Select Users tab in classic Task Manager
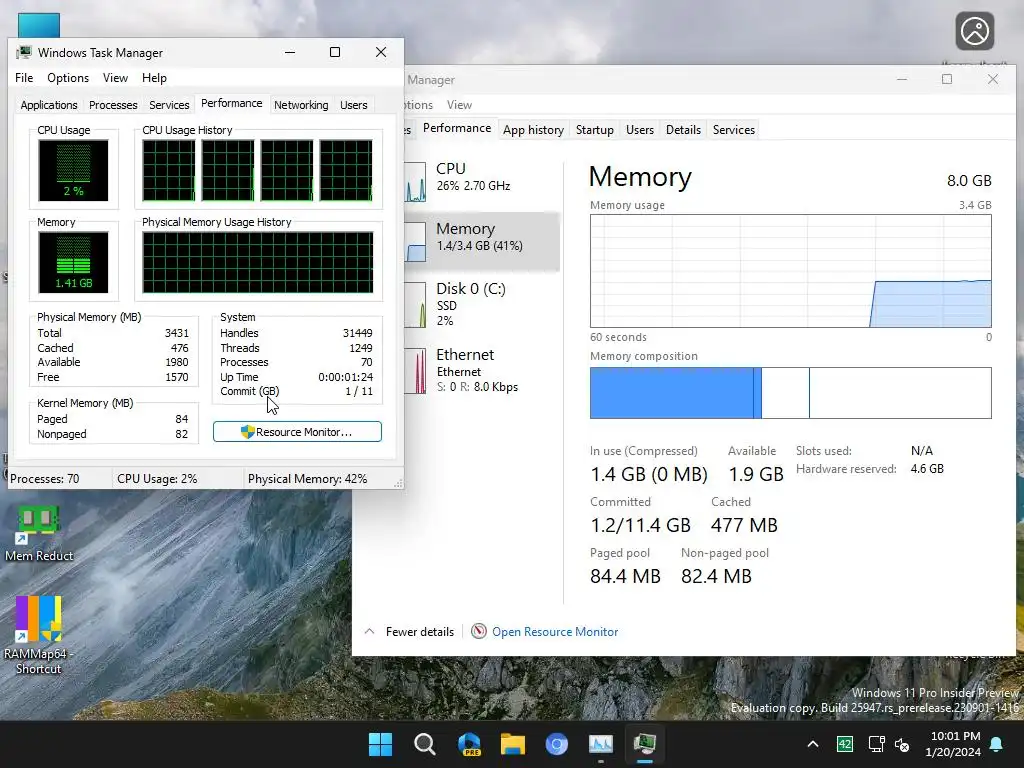This screenshot has width=1024, height=768. coord(353,105)
